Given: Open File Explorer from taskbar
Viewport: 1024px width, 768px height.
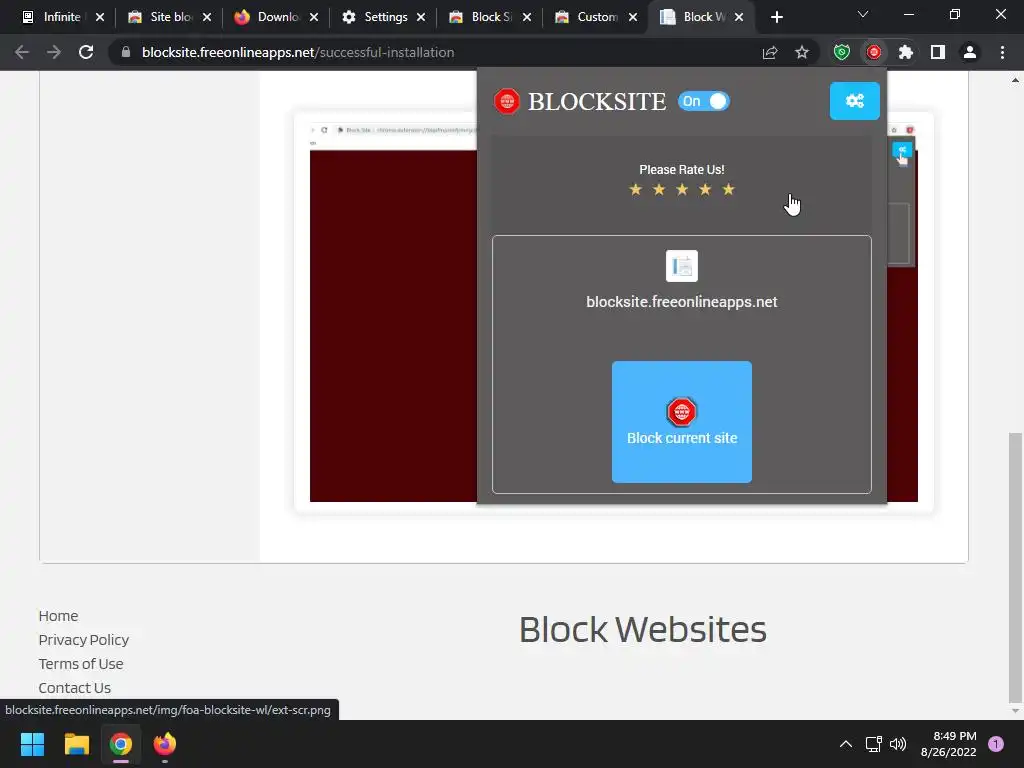Looking at the screenshot, I should (76, 744).
